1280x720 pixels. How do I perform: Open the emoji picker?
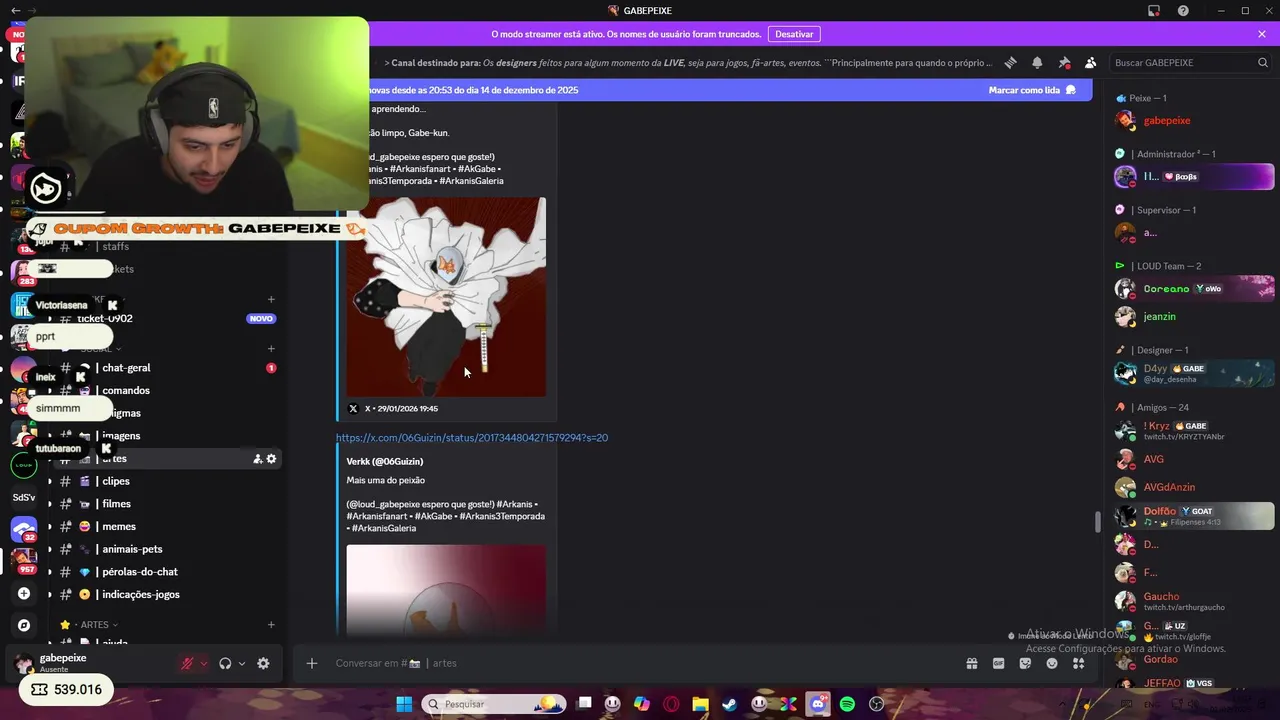[x=1052, y=663]
